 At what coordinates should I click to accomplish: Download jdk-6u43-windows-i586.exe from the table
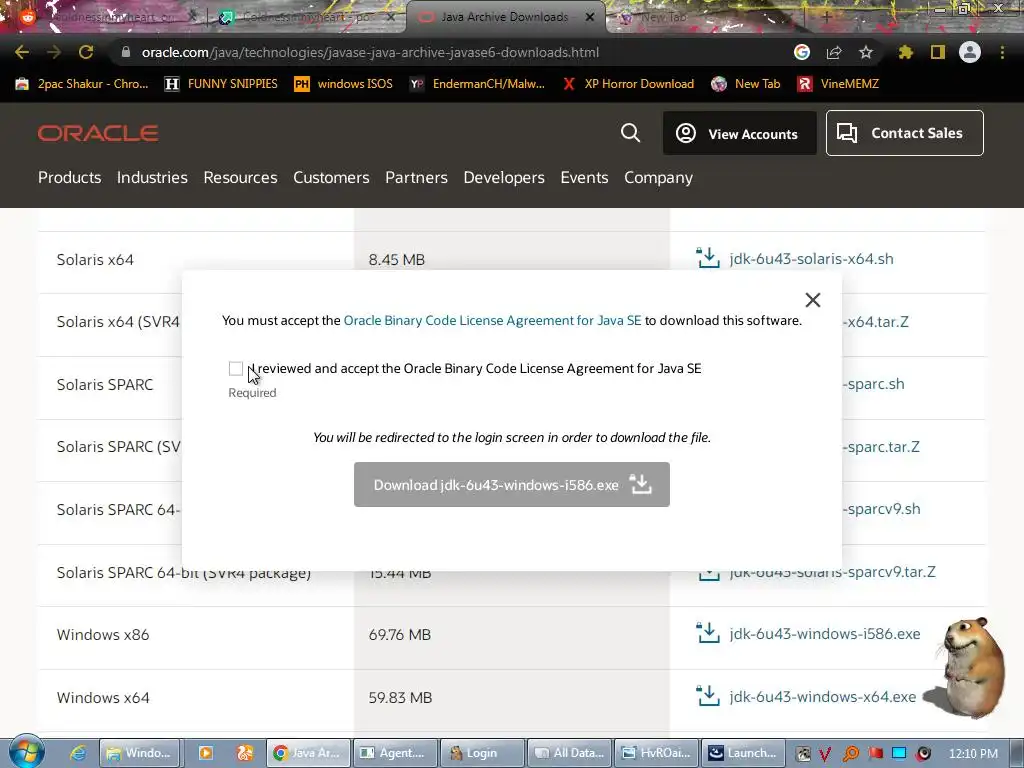click(x=825, y=634)
